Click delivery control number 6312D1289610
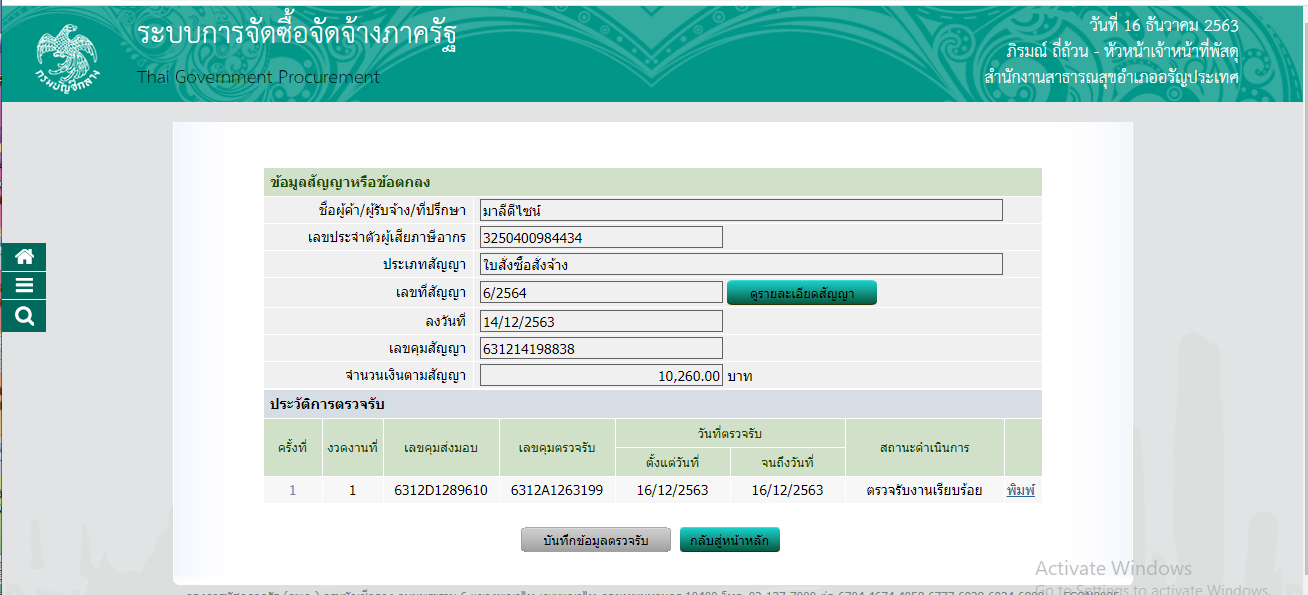Image resolution: width=1308 pixels, height=595 pixels. [x=441, y=490]
